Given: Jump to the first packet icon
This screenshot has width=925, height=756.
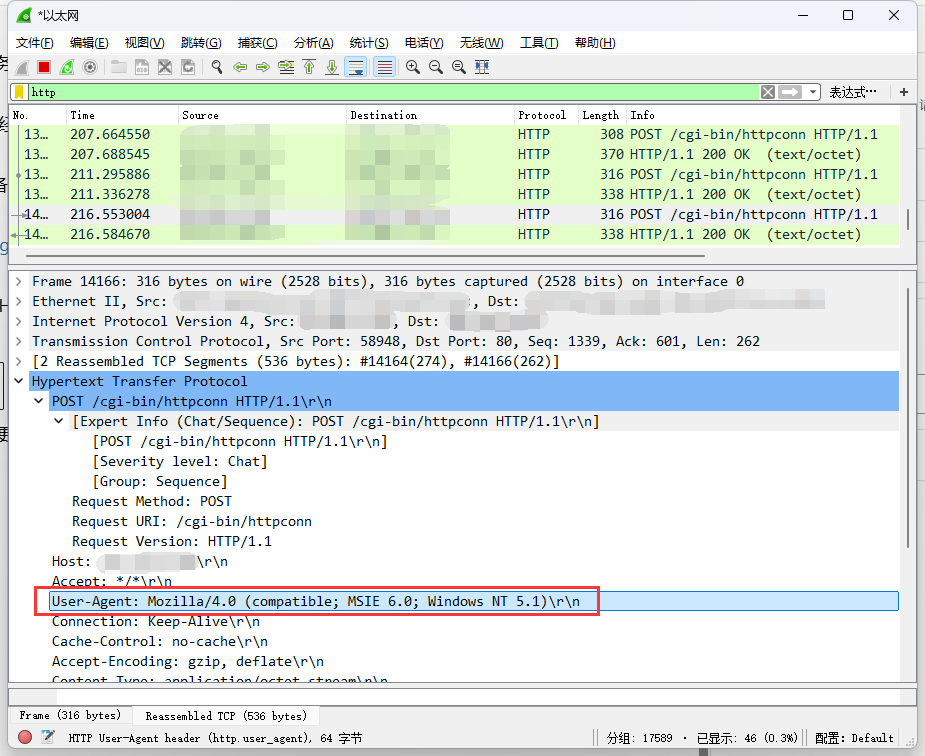Looking at the screenshot, I should click(x=309, y=67).
